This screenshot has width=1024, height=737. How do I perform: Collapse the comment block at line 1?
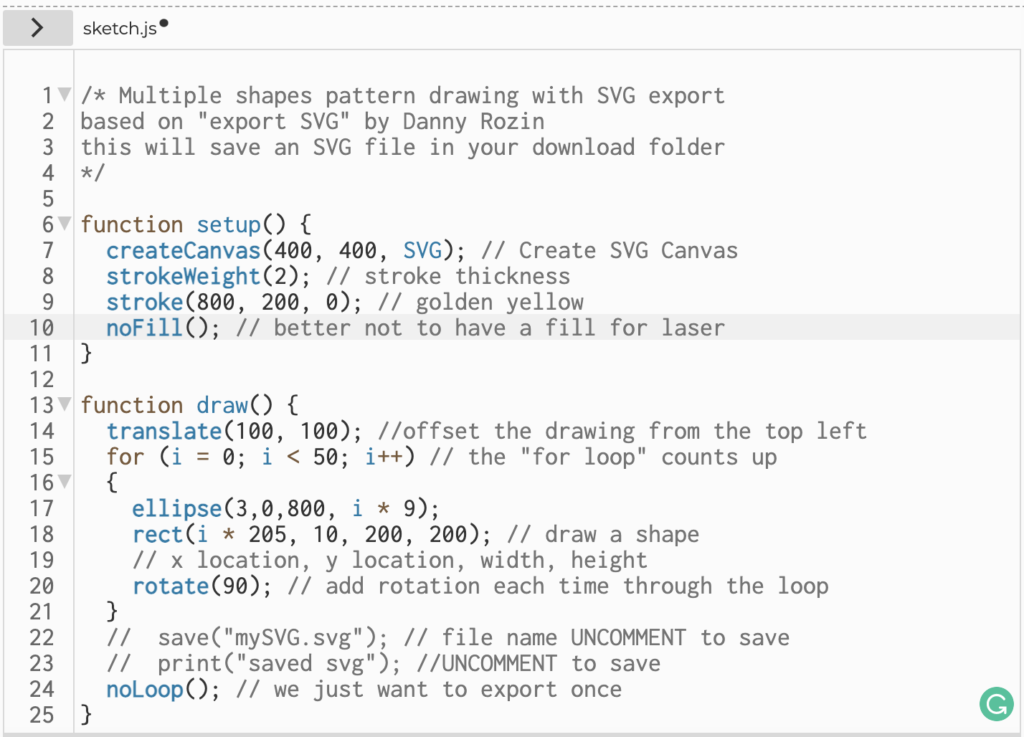pos(64,96)
